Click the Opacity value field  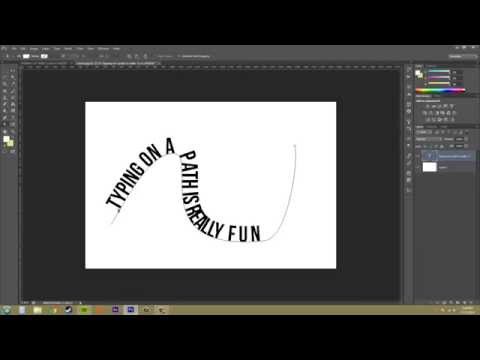pyautogui.click(x=459, y=139)
